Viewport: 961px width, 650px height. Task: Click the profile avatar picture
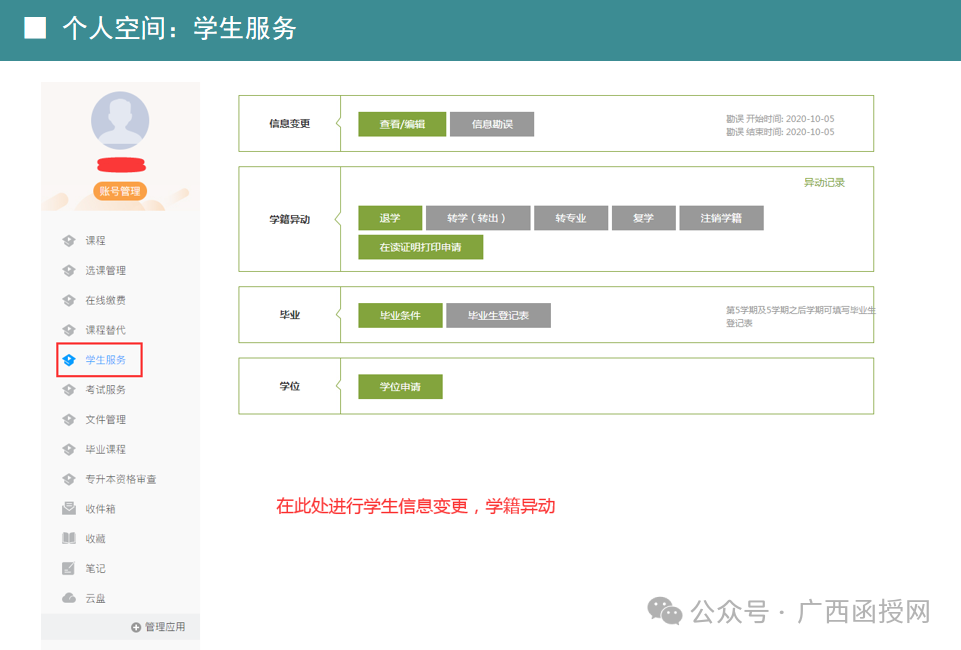click(119, 119)
